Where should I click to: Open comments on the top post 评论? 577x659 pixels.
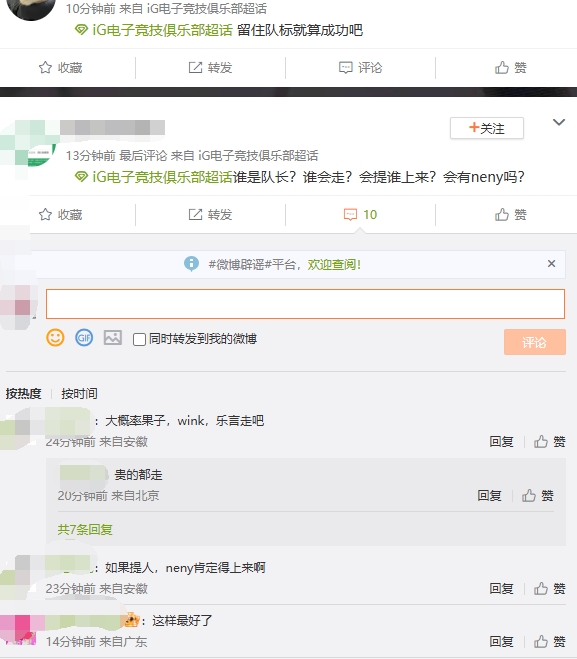pos(361,68)
